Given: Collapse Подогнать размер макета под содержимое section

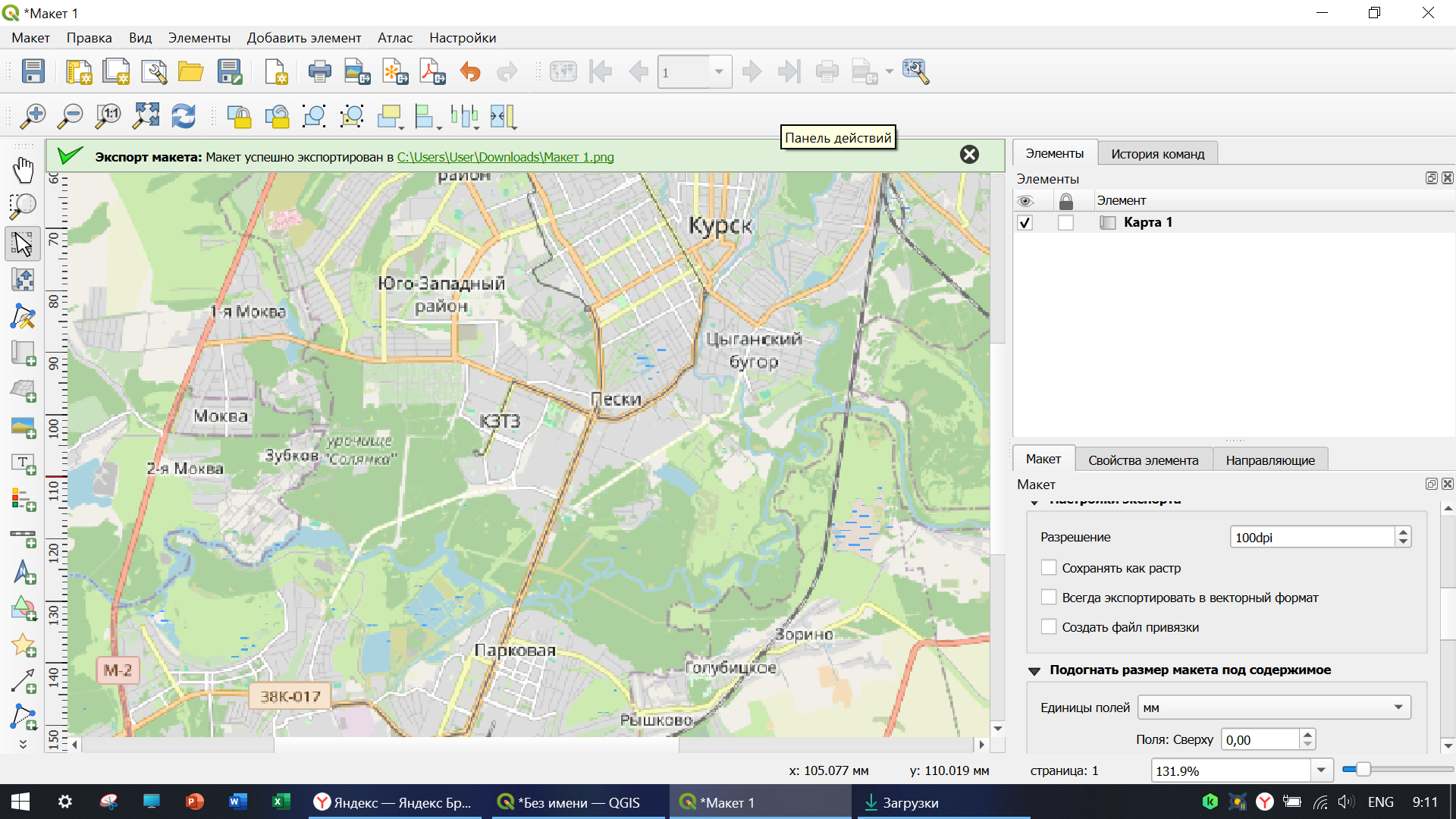Looking at the screenshot, I should (x=1034, y=670).
